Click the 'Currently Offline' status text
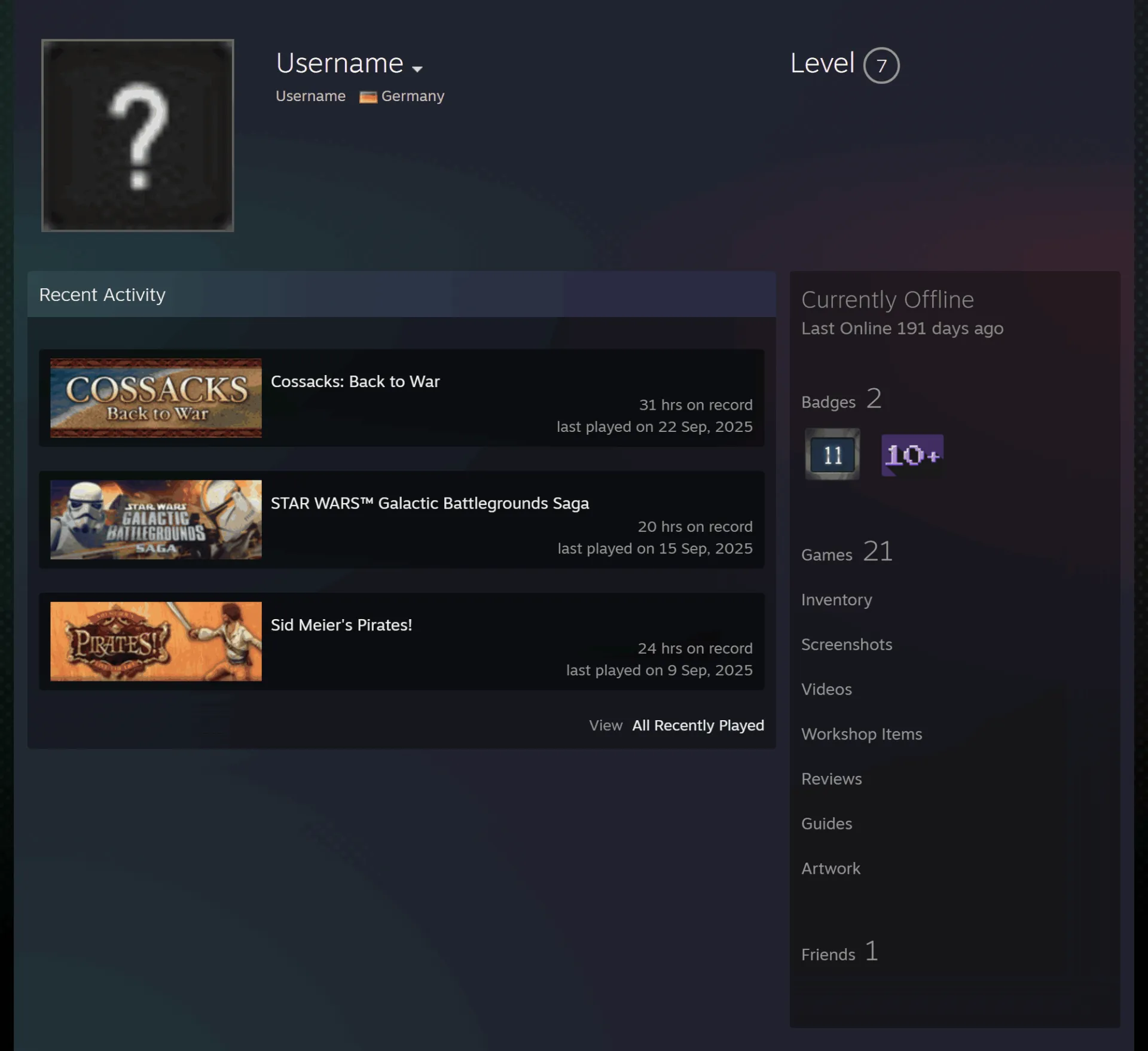1148x1051 pixels. pyautogui.click(x=887, y=300)
